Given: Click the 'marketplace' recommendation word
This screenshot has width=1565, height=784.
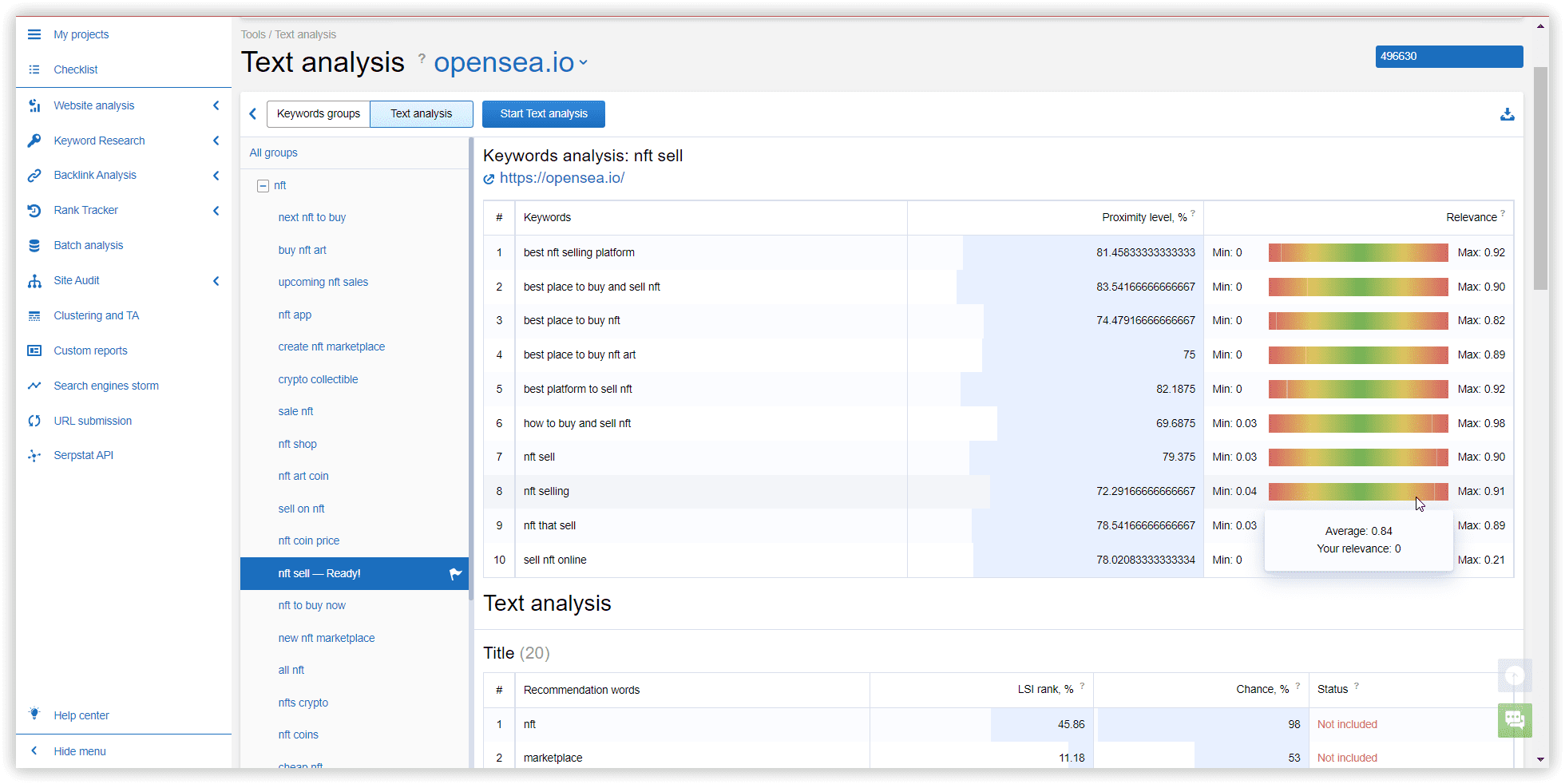Looking at the screenshot, I should (x=553, y=758).
